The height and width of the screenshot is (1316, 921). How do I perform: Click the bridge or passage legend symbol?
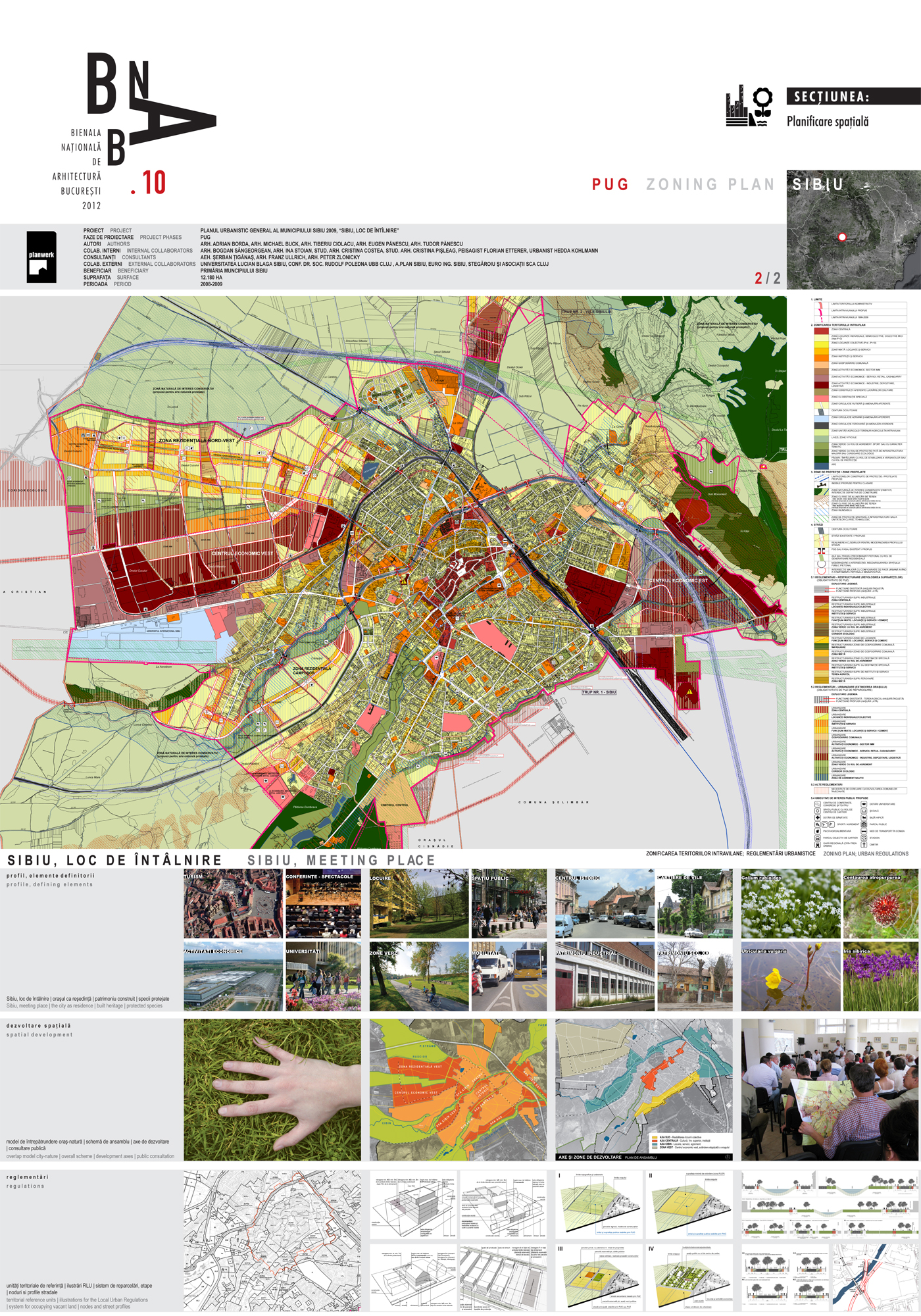pos(822,551)
